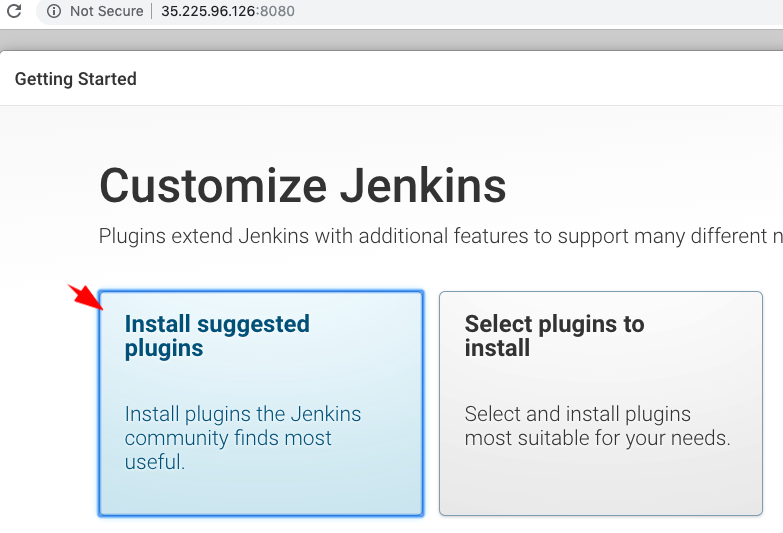Click the ':8080' port text in the URL
The width and height of the screenshot is (783, 533).
click(275, 12)
